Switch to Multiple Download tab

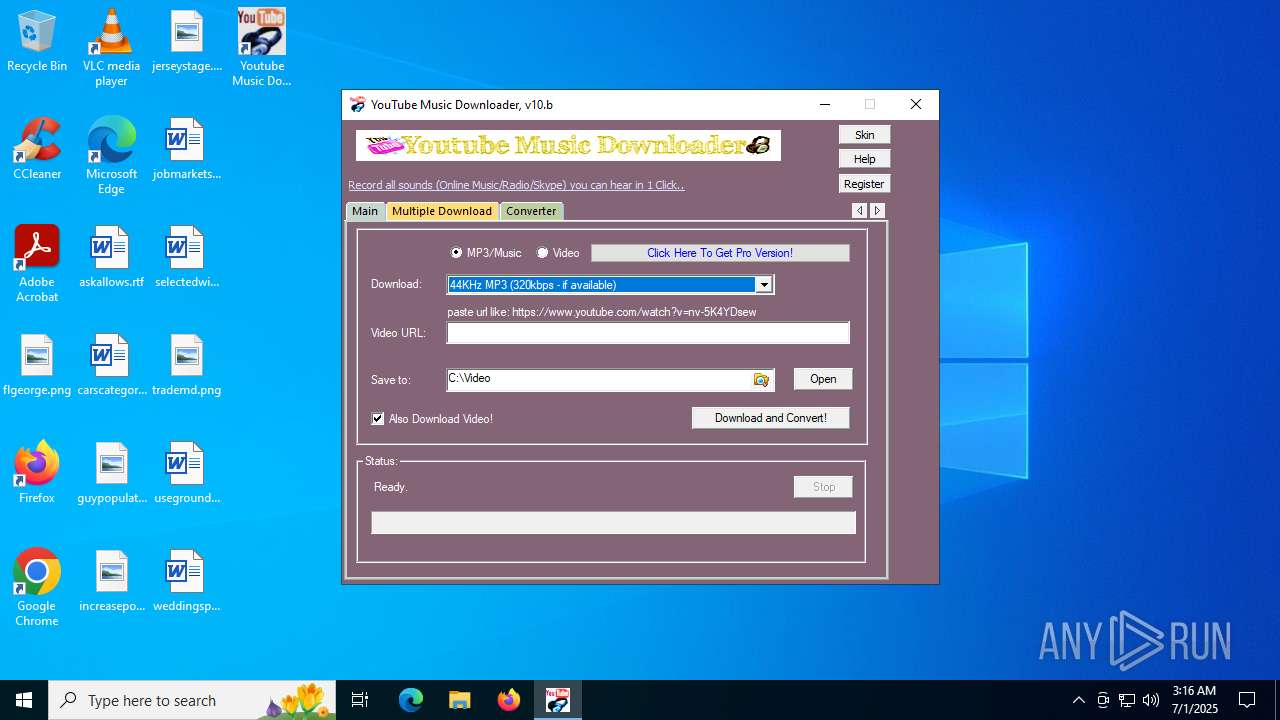click(442, 211)
